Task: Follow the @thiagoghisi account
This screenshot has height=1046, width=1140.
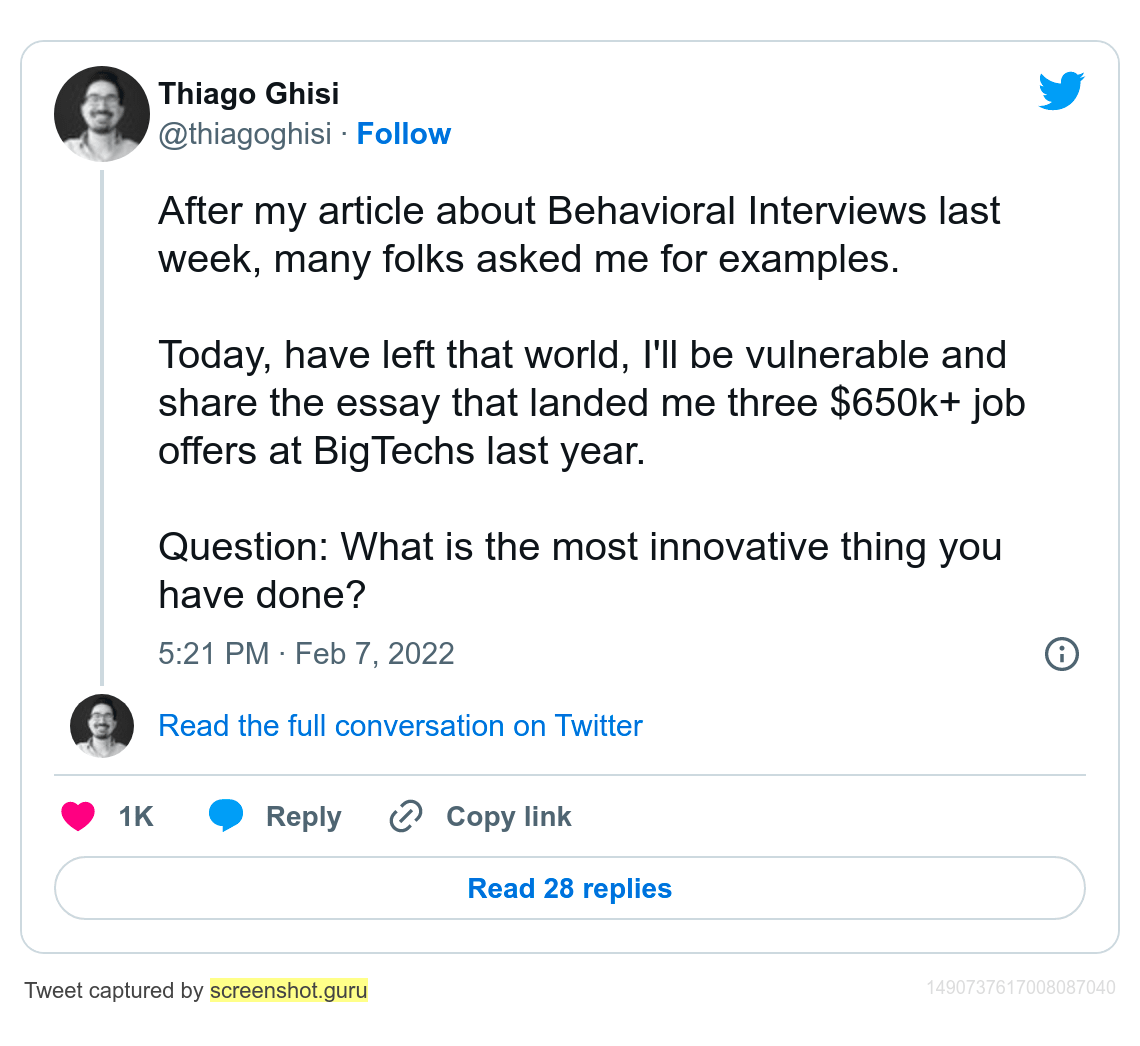Action: tap(403, 134)
